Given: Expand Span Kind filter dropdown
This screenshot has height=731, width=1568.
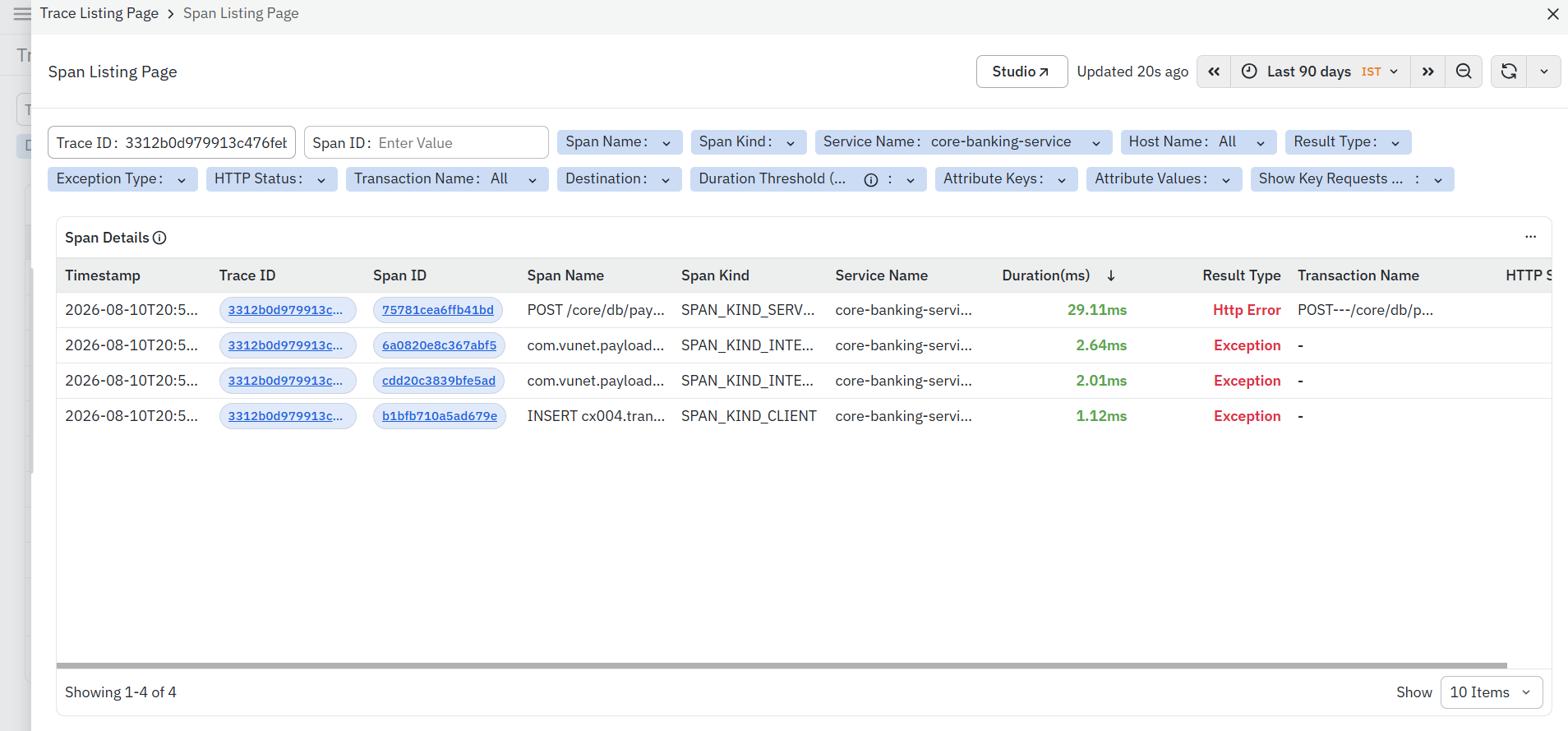Looking at the screenshot, I should [x=748, y=142].
